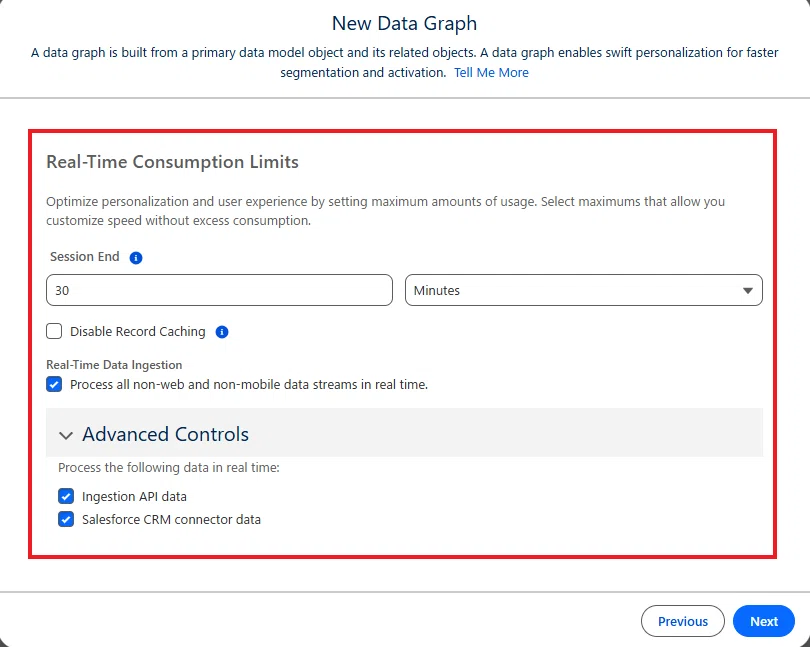Screen dimensions: 810x647
Task: Click the New Data Graph dialog title
Action: [404, 24]
